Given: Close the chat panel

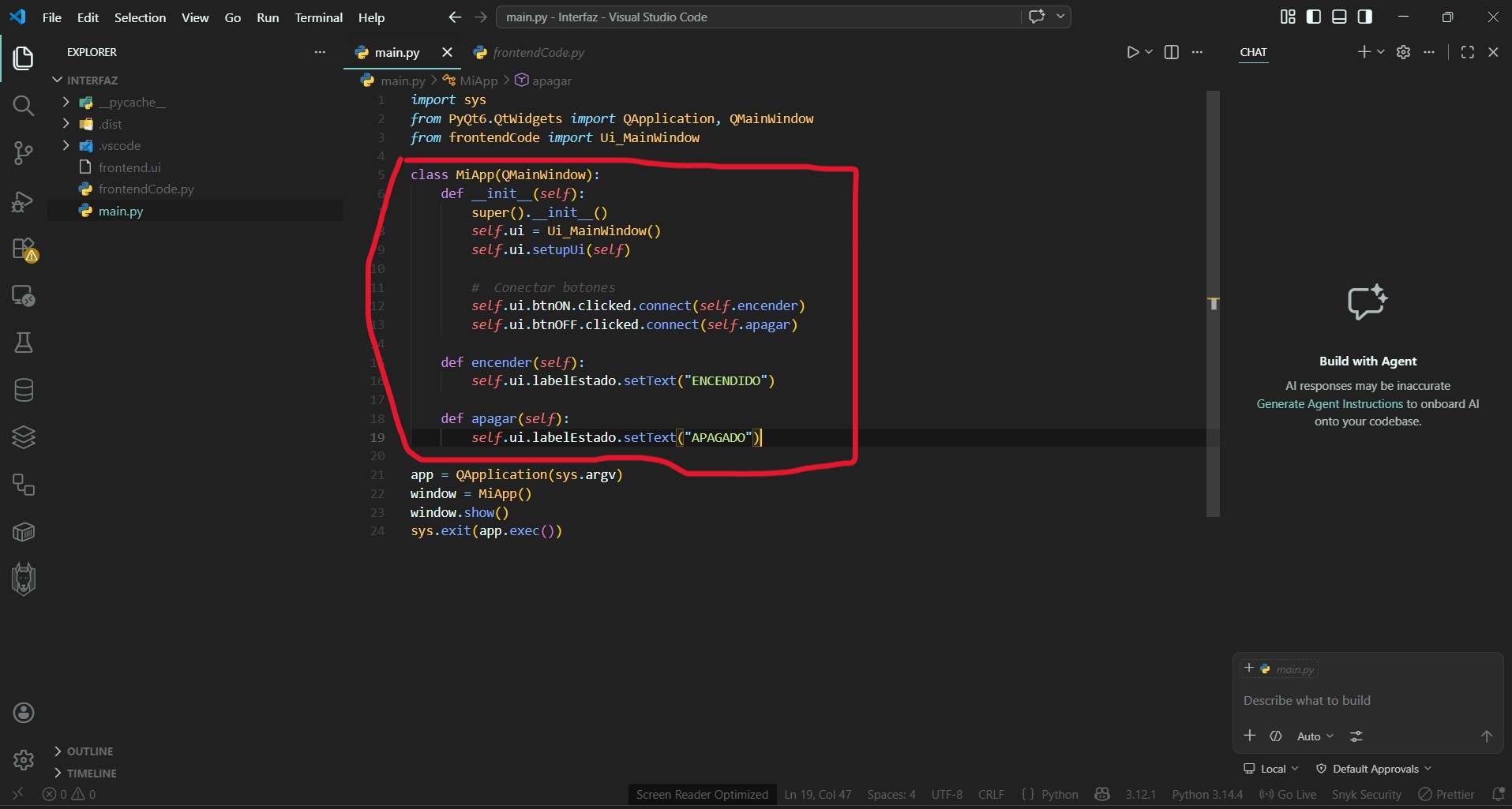Looking at the screenshot, I should pos(1493,52).
